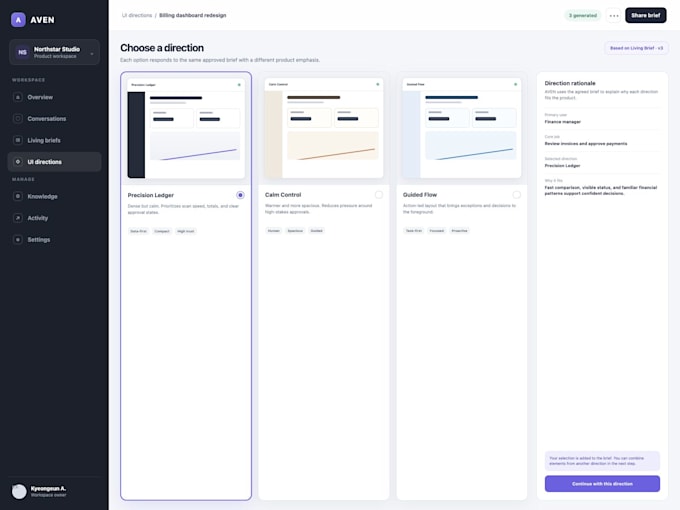680x510 pixels.
Task: Click the Human tag
Action: [x=274, y=231]
